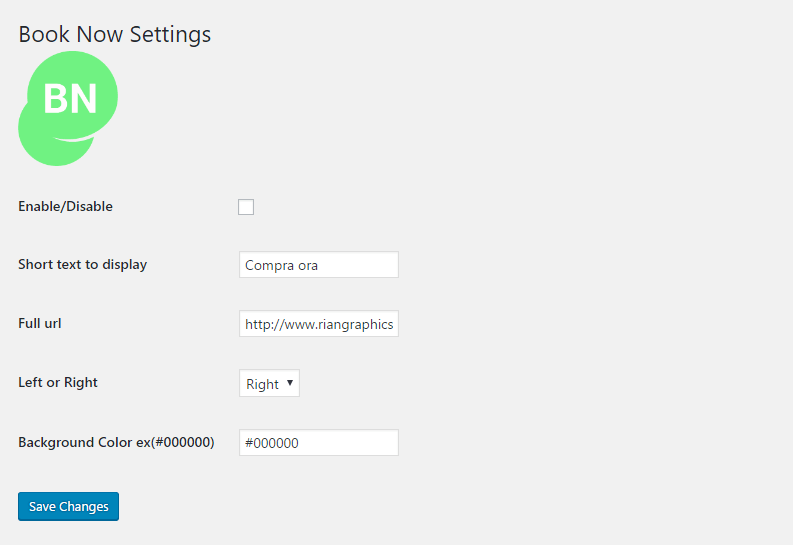Click the Compra ora text in the field
The image size is (793, 545).
click(281, 265)
